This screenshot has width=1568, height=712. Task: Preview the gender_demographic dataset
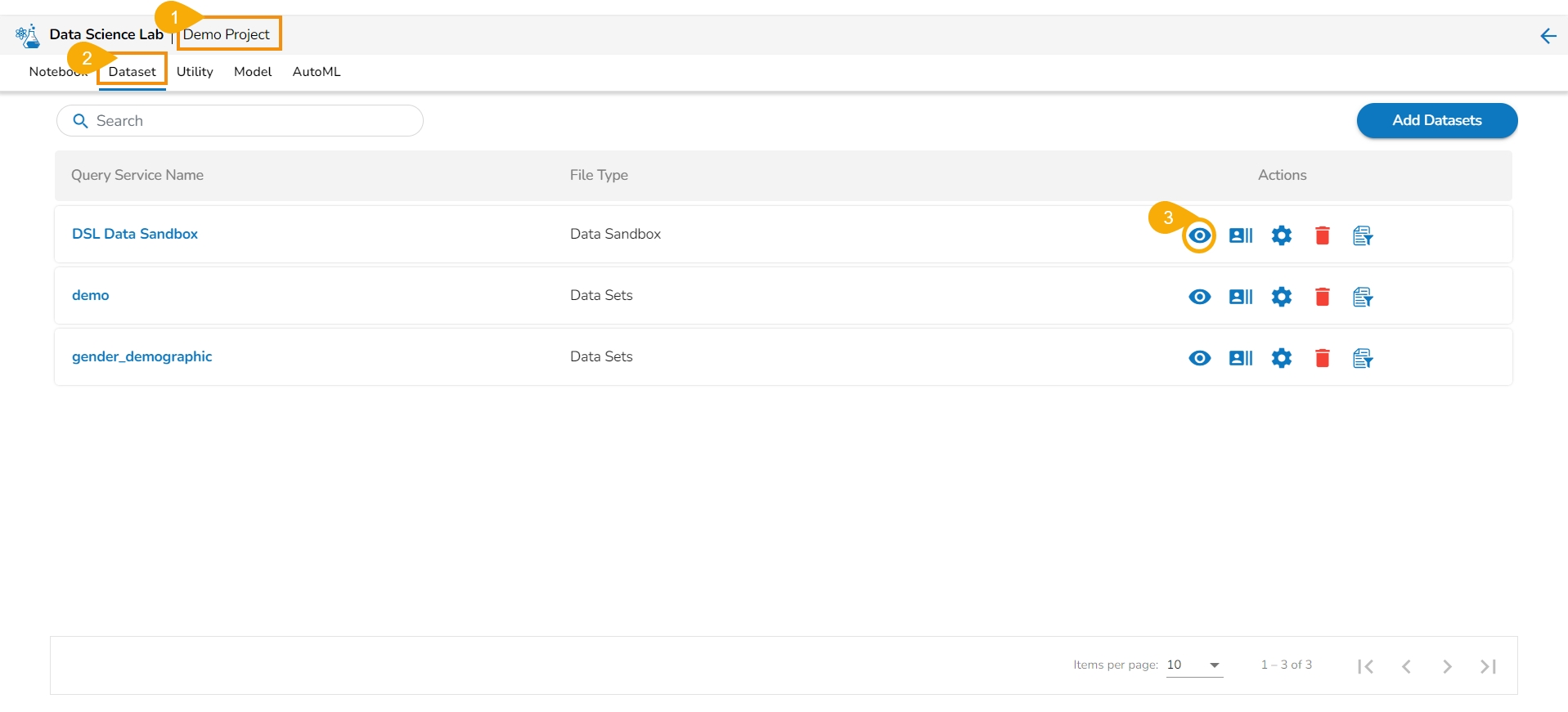coord(1199,358)
